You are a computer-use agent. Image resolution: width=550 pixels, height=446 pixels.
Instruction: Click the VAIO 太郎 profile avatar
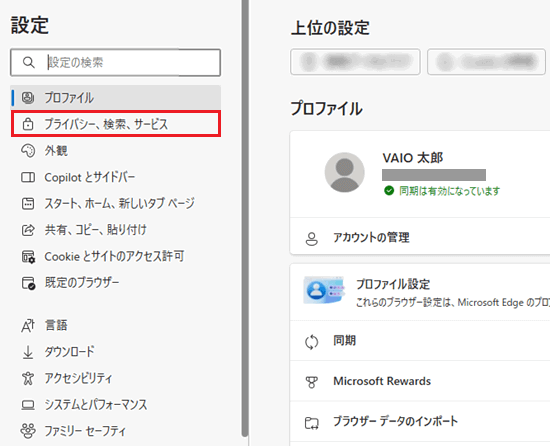pyautogui.click(x=344, y=173)
